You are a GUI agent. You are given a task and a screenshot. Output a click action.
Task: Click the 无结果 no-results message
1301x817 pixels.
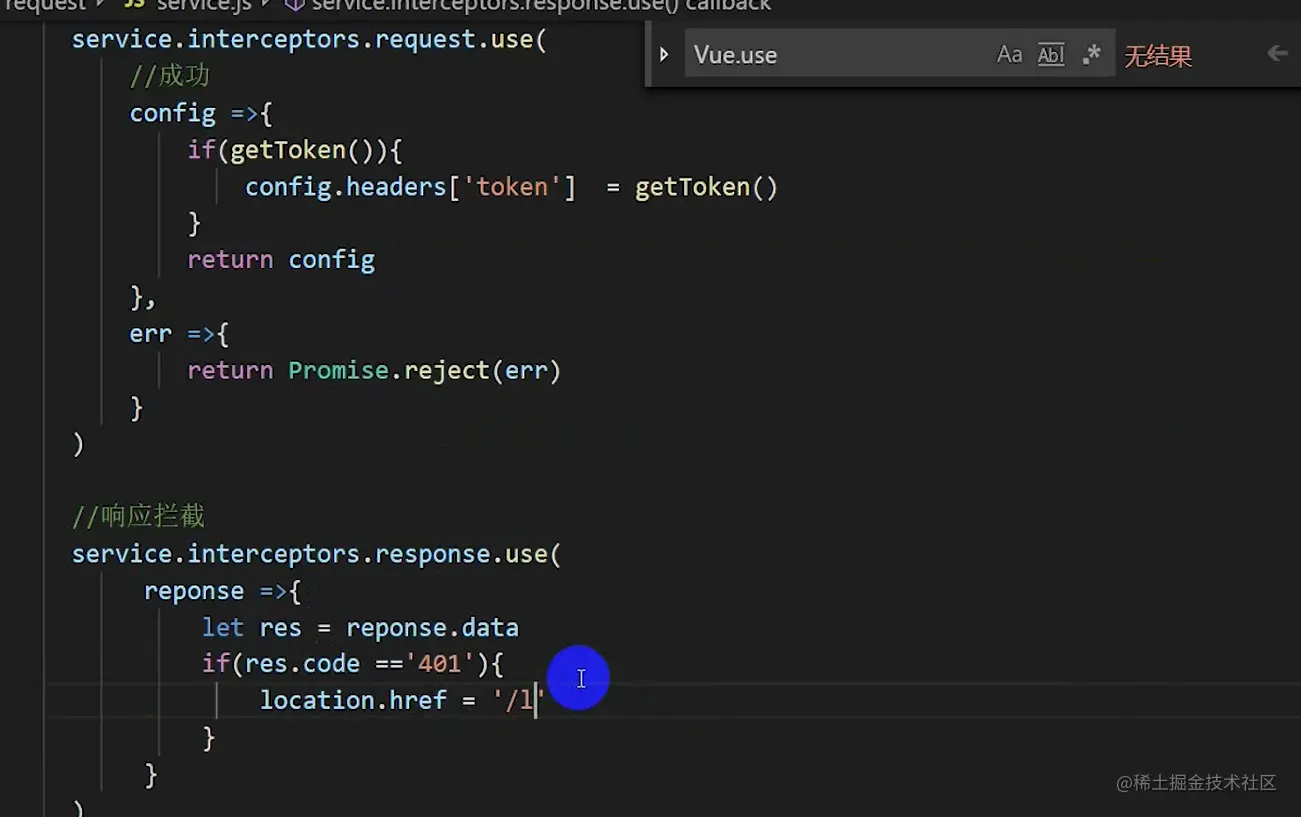[x=1158, y=56]
